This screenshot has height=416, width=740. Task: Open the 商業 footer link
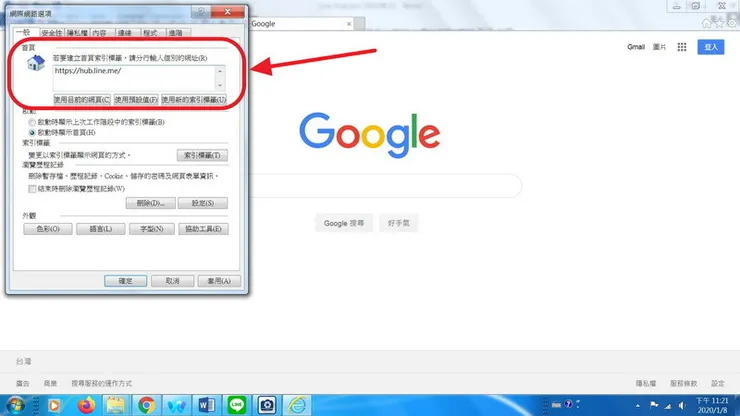tap(50, 383)
